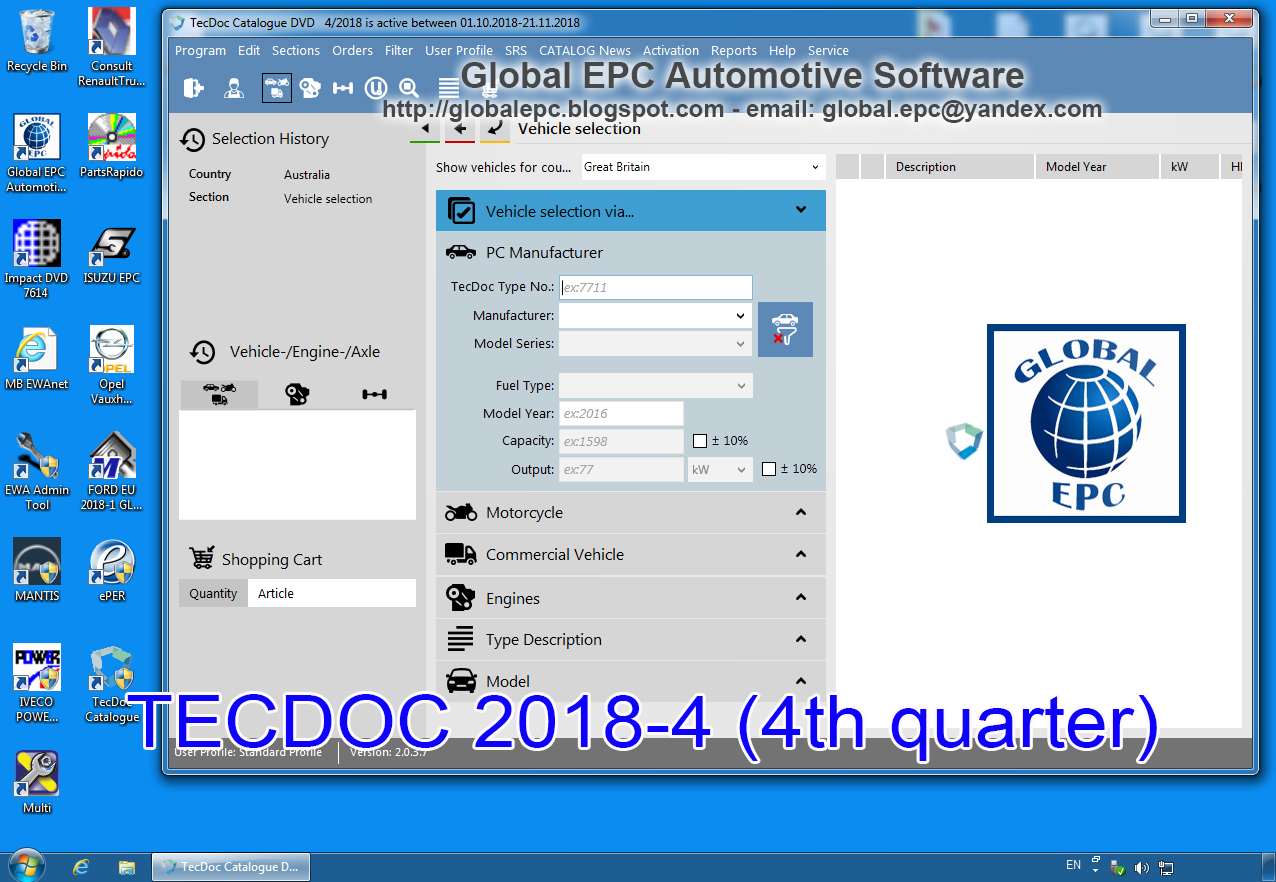Expand the Commercial Vehicle section

[x=631, y=554]
